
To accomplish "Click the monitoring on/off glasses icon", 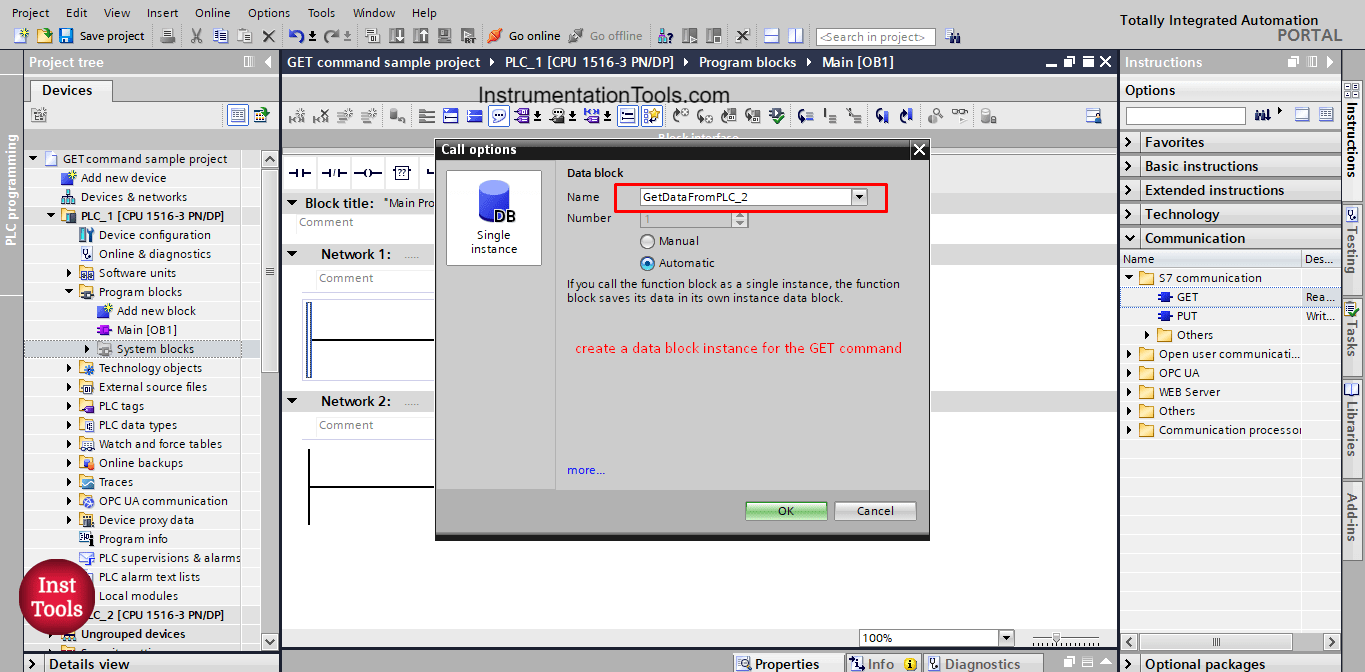I will coord(959,116).
